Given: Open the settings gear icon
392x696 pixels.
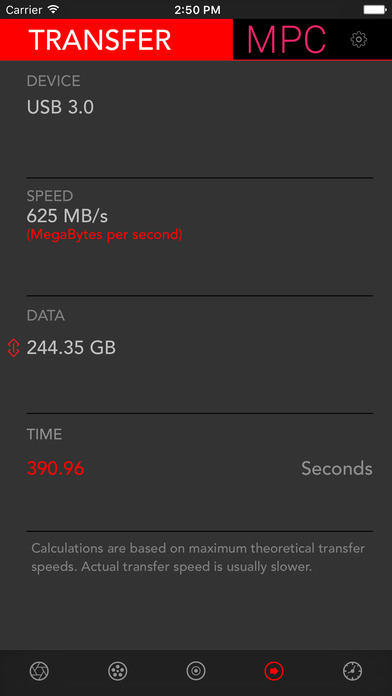Looking at the screenshot, I should coord(358,40).
